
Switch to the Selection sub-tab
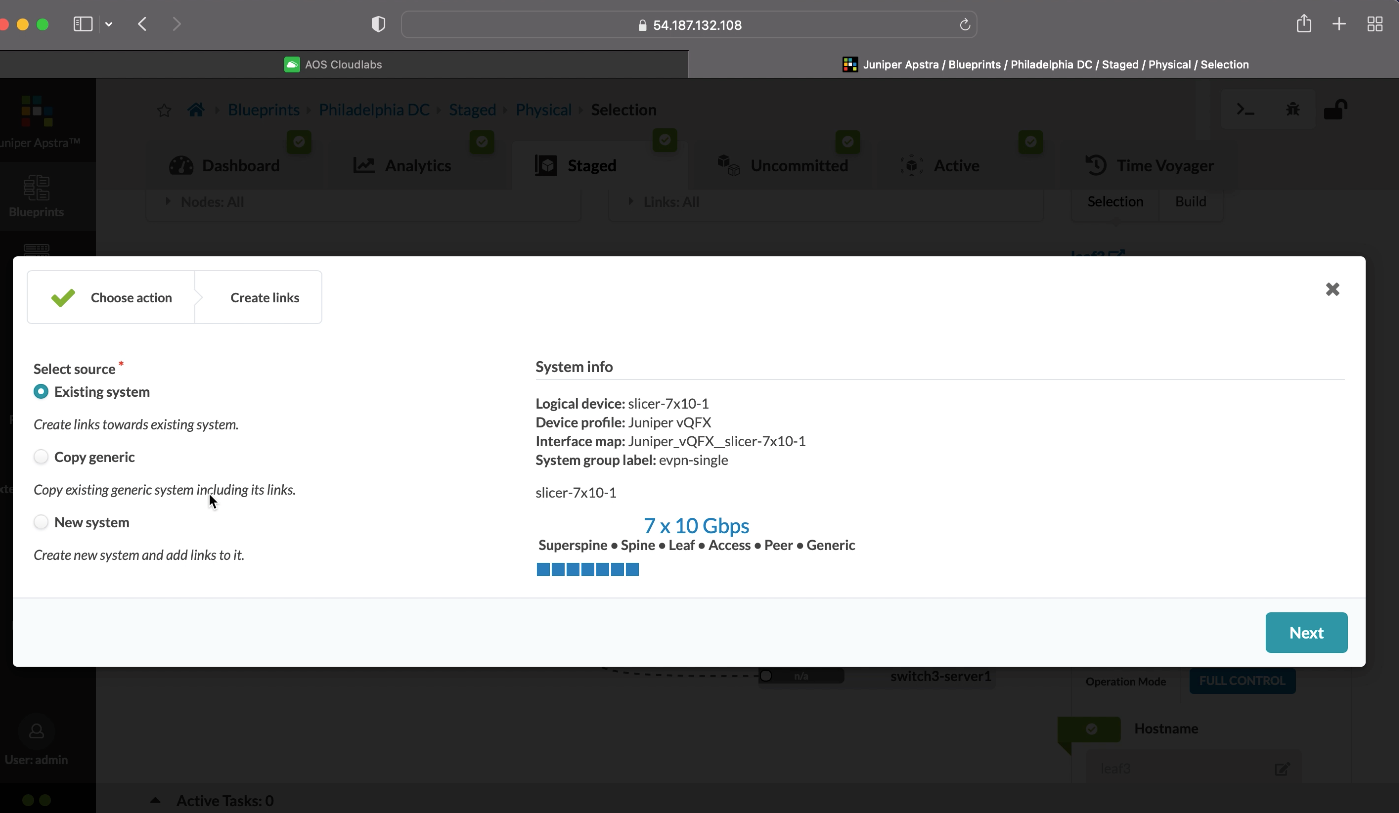[x=1115, y=201]
